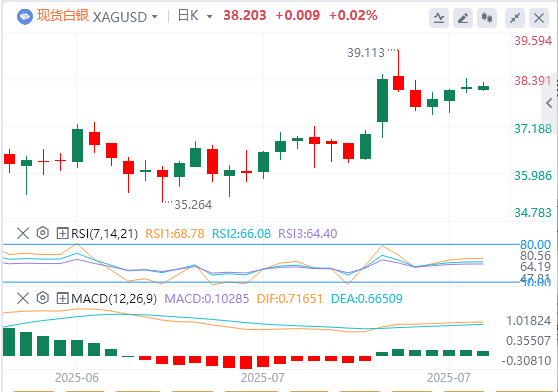Open RSI indicator settings hexagon icon
Screen dimensions: 558x392
(43, 233)
